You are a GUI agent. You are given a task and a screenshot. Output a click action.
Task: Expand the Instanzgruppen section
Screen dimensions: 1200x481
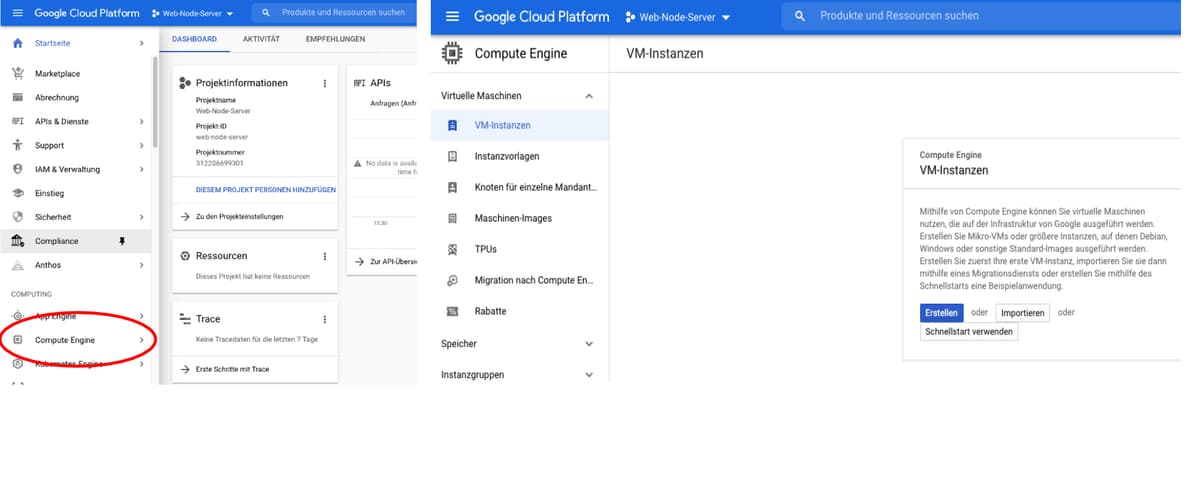(x=588, y=375)
